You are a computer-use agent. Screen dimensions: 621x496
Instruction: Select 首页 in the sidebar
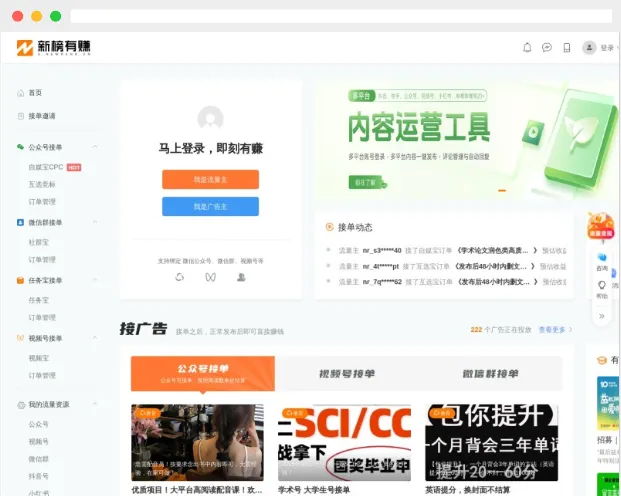[34, 92]
